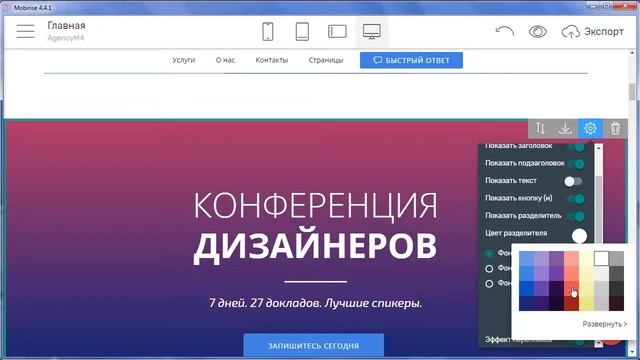
Task: Expand palette with Развернуть link
Action: pos(604,324)
